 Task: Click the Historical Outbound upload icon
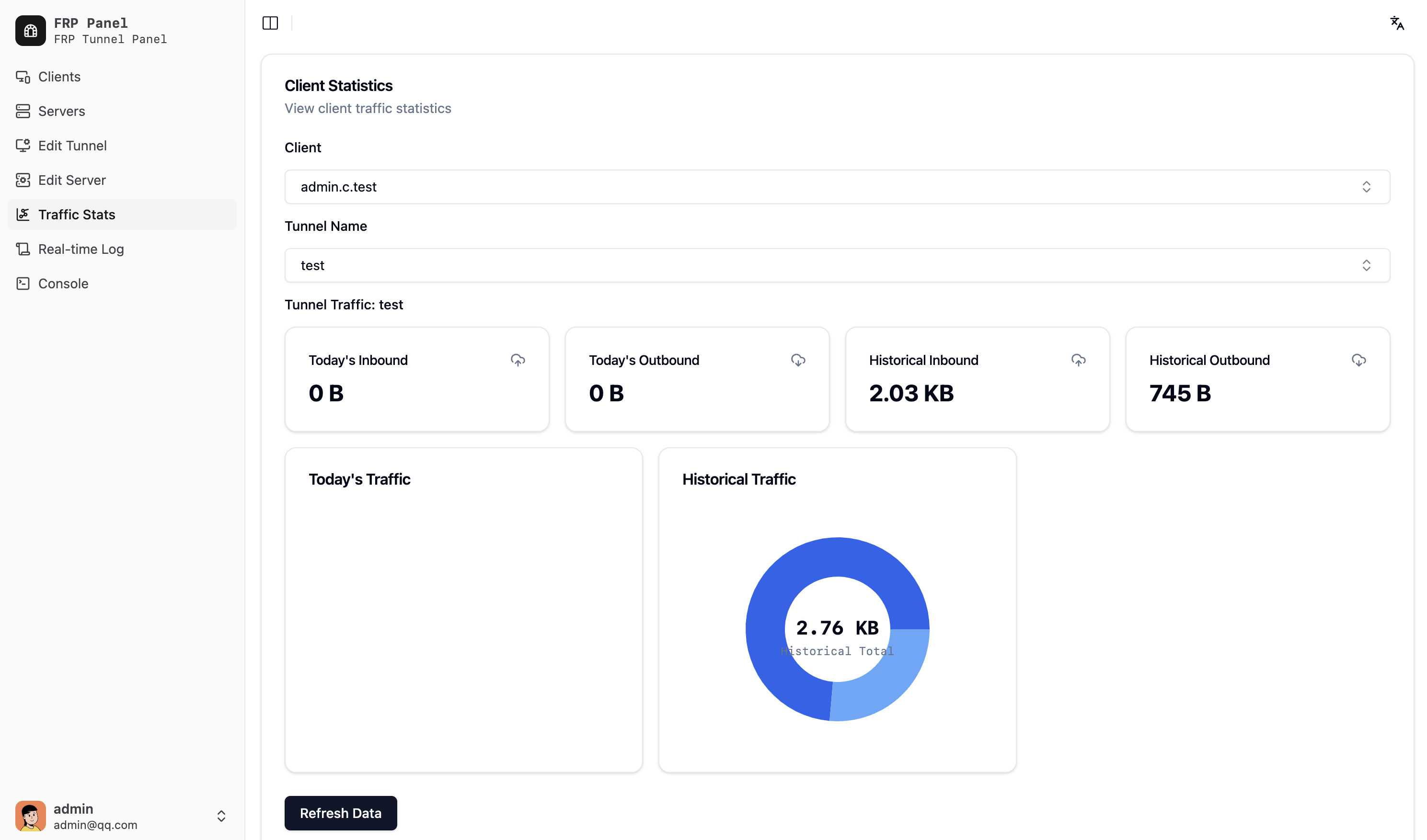click(1358, 360)
